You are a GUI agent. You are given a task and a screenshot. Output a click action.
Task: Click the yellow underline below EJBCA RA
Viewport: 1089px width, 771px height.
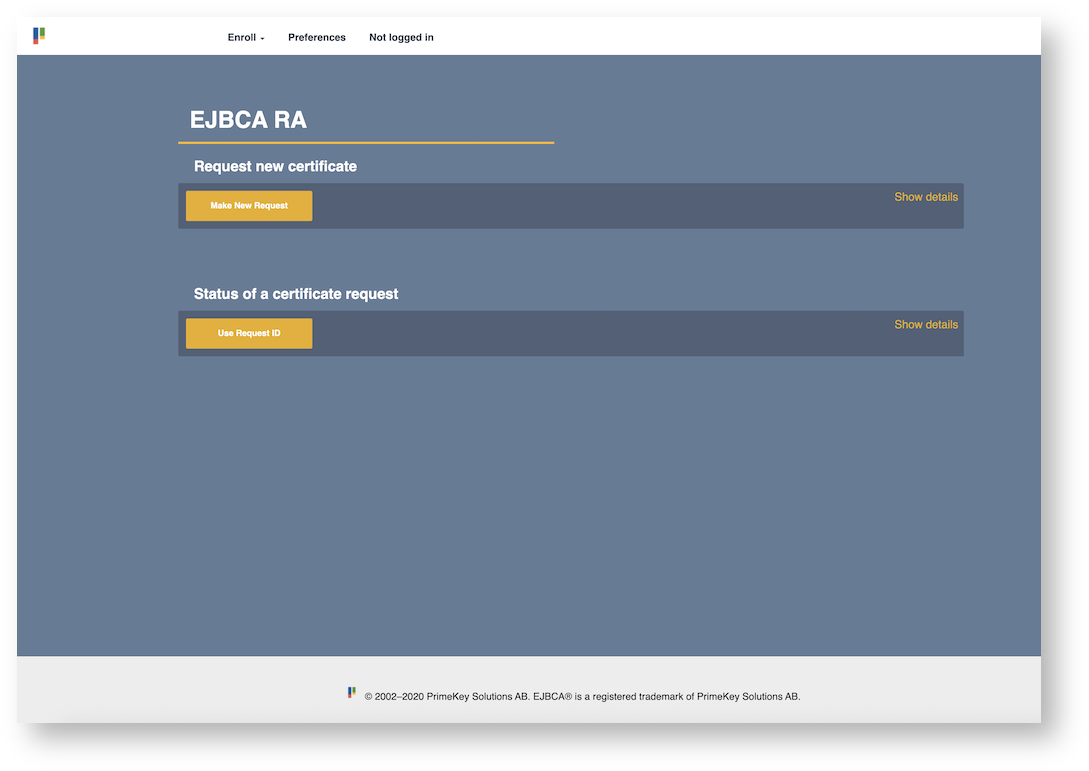tap(366, 143)
